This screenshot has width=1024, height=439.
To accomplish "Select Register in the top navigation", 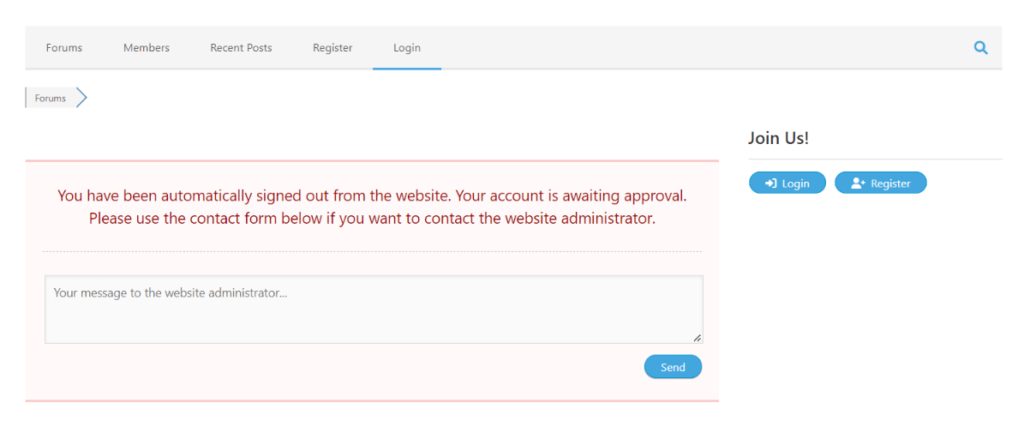I will point(332,48).
